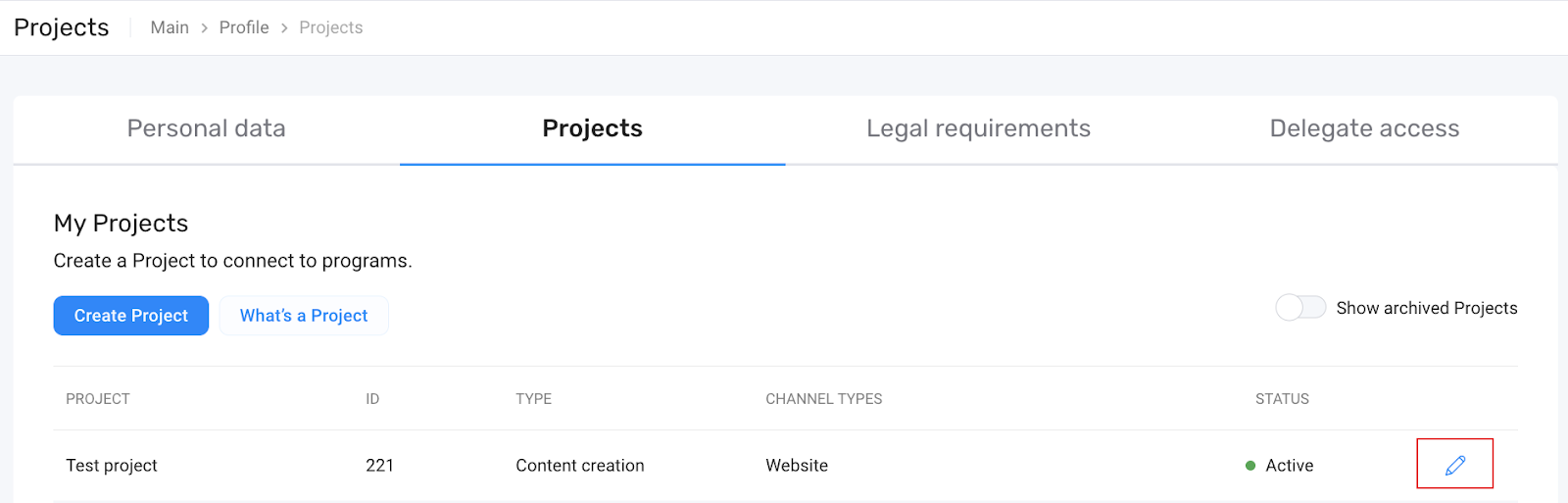Go to Profile via the breadcrumb

click(244, 28)
